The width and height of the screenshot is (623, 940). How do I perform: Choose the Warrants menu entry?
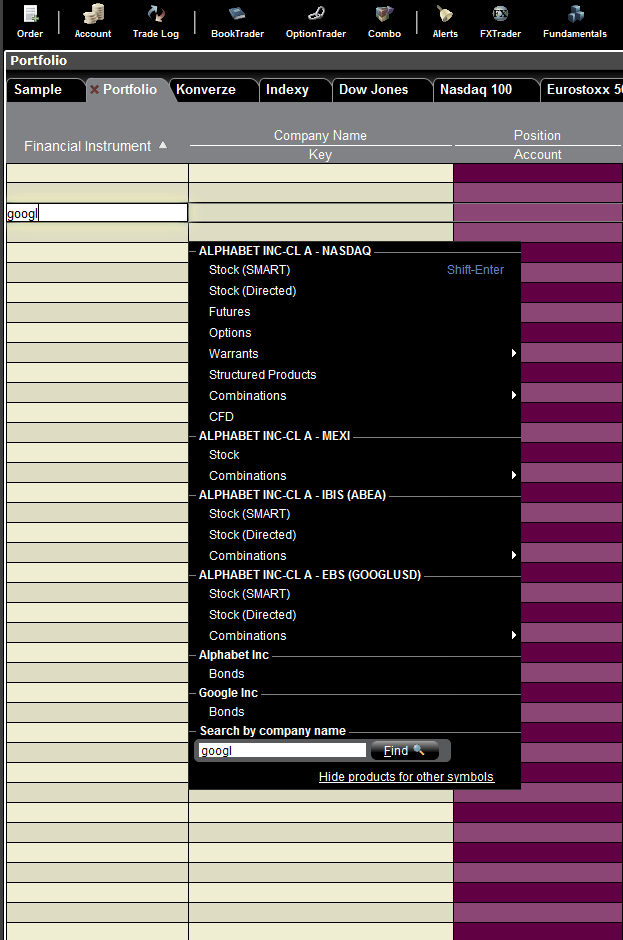coord(234,354)
